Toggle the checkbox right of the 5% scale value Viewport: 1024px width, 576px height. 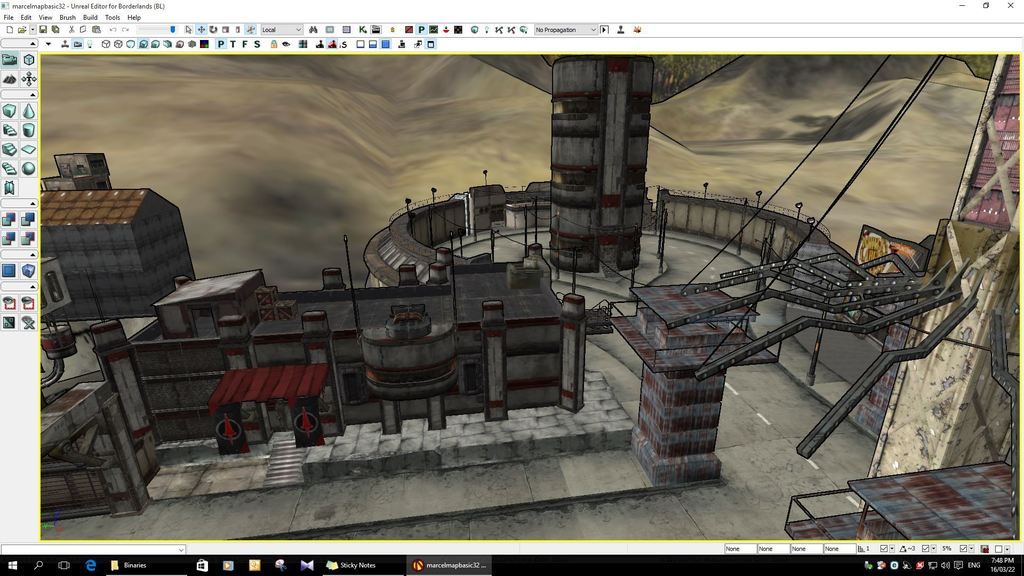[x=963, y=549]
